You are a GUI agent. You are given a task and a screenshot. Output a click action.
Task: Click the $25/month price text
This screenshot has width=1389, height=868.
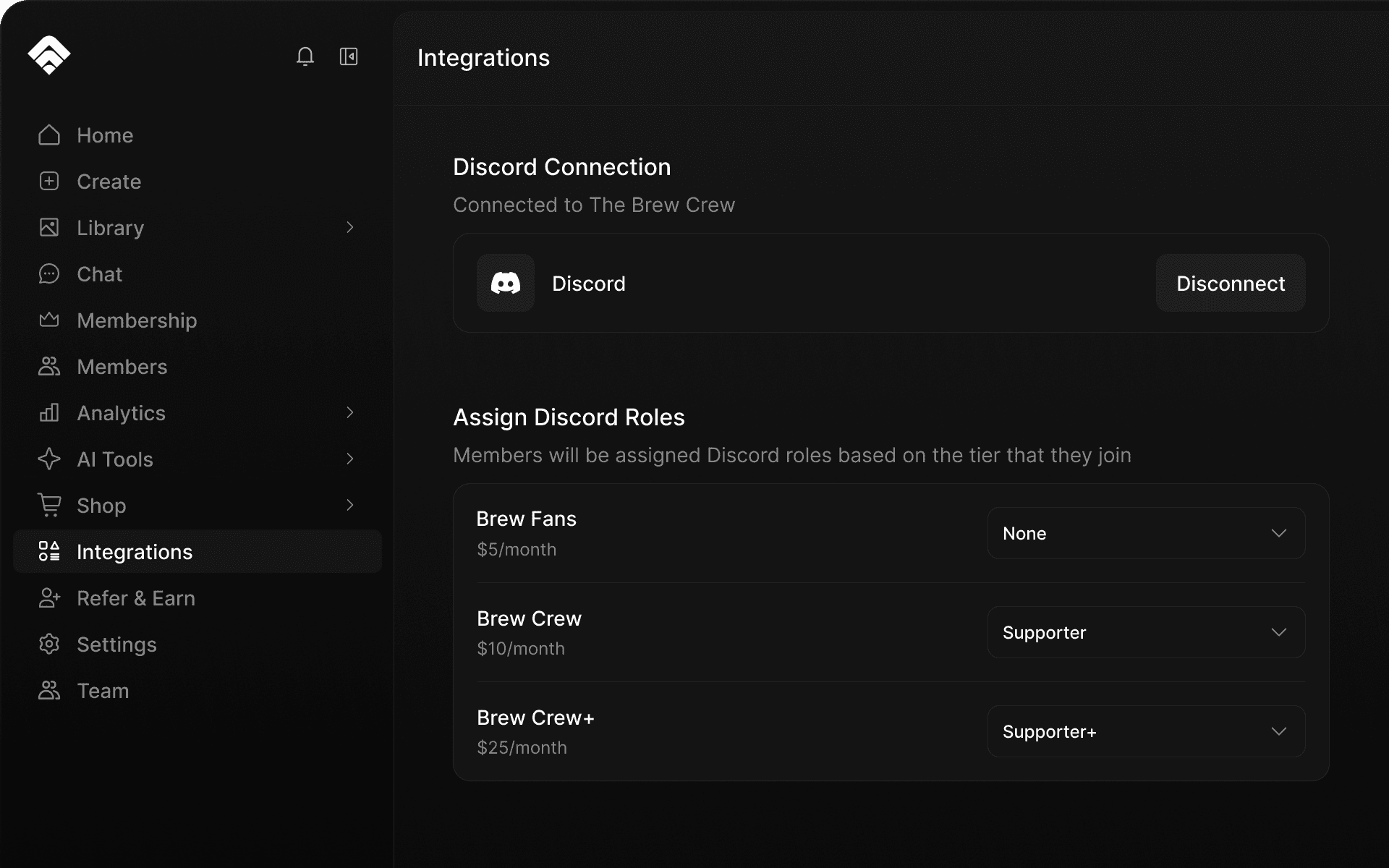click(x=522, y=748)
